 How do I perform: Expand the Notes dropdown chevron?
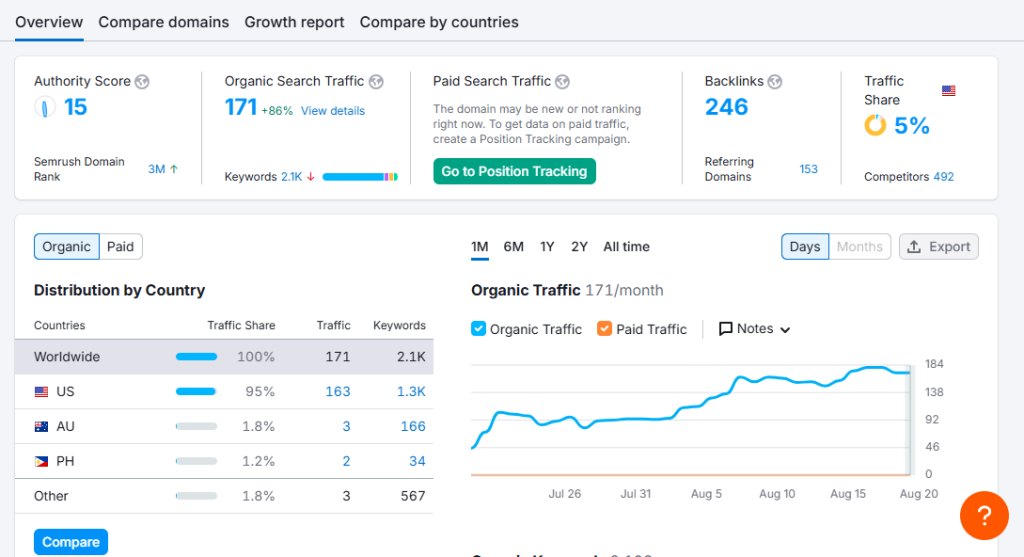point(785,330)
